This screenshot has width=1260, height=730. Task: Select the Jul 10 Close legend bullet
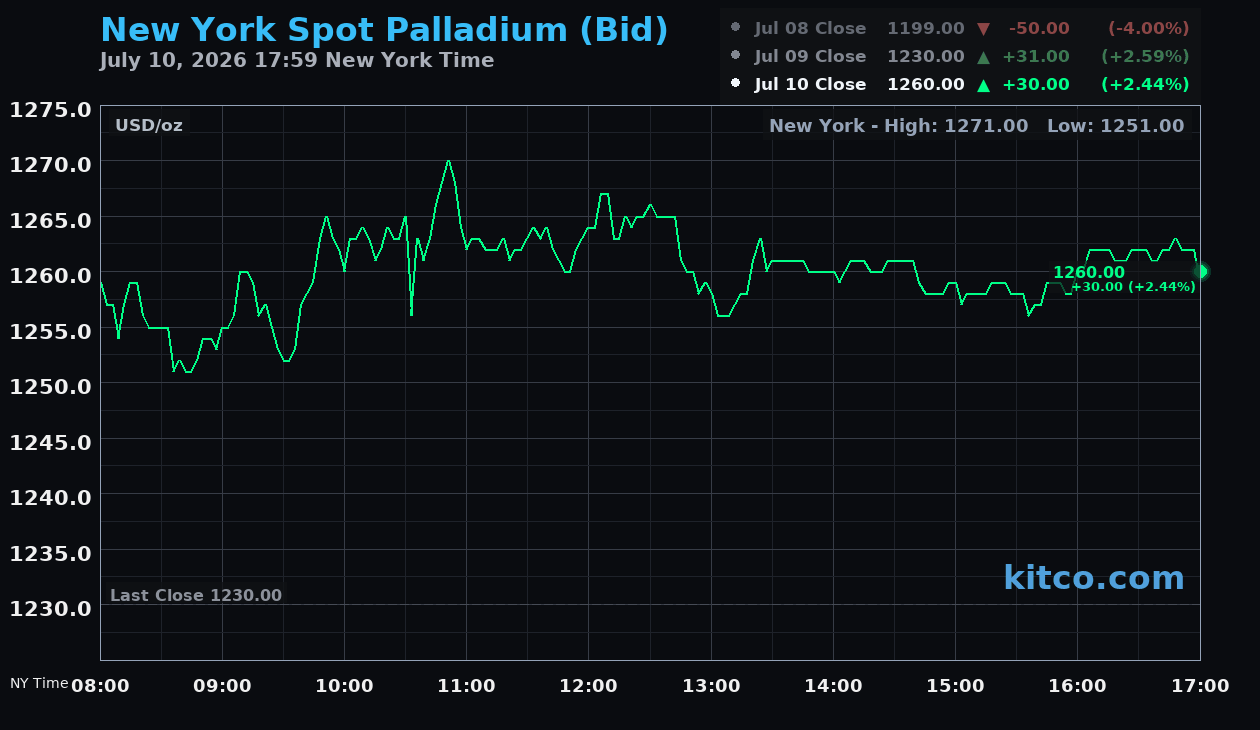point(736,83)
